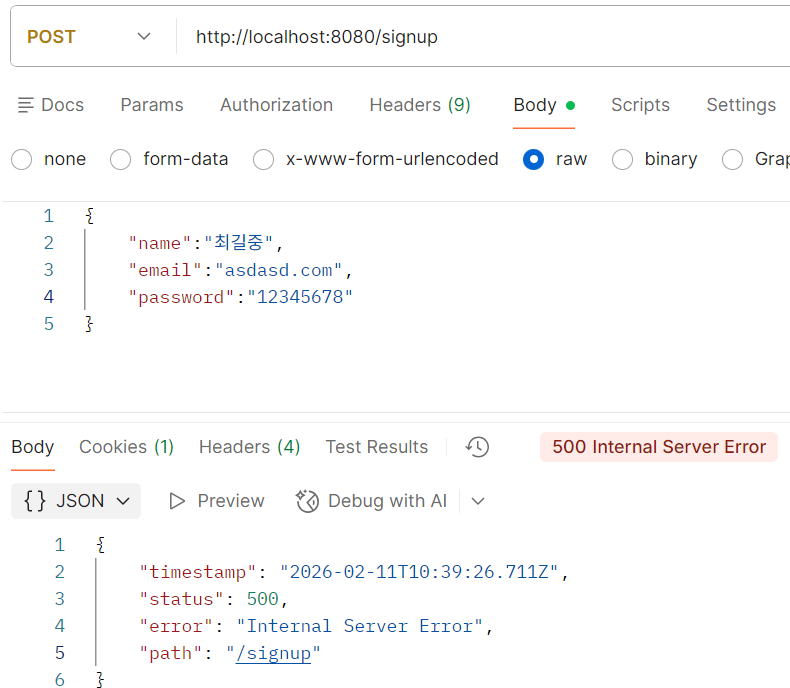
Task: Click the "error" key in response
Action: 176,626
